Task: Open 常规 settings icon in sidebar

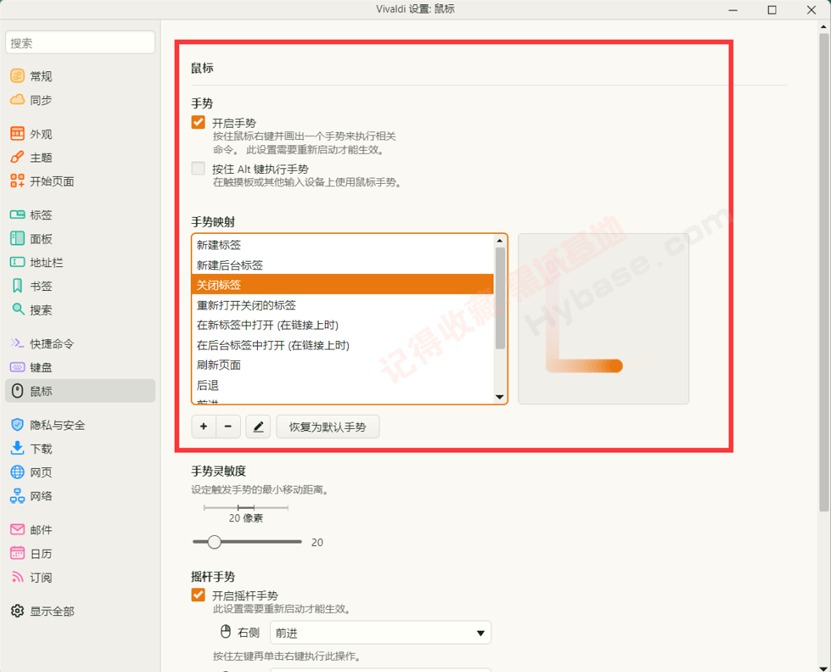Action: (x=18, y=76)
